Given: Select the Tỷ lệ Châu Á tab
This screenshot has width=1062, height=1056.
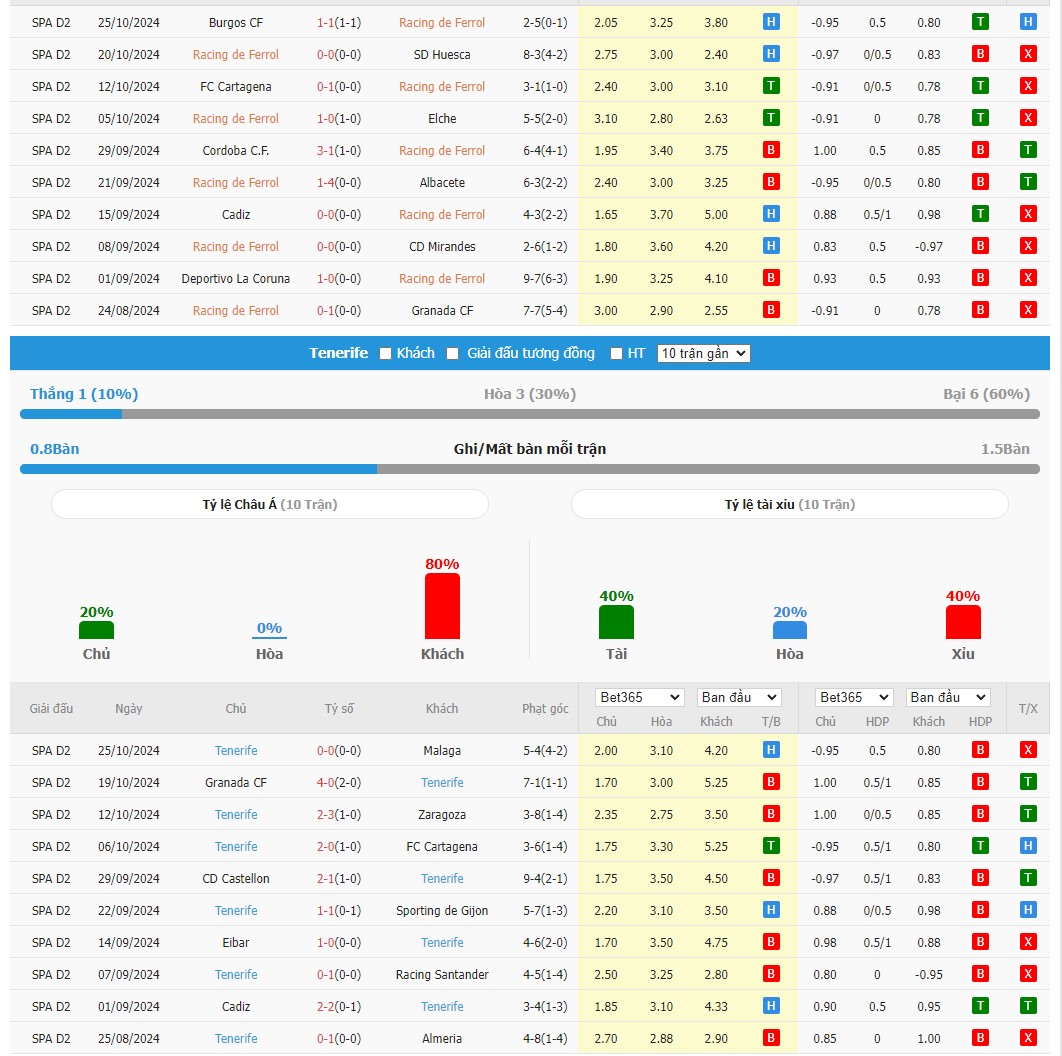Looking at the screenshot, I should click(270, 505).
